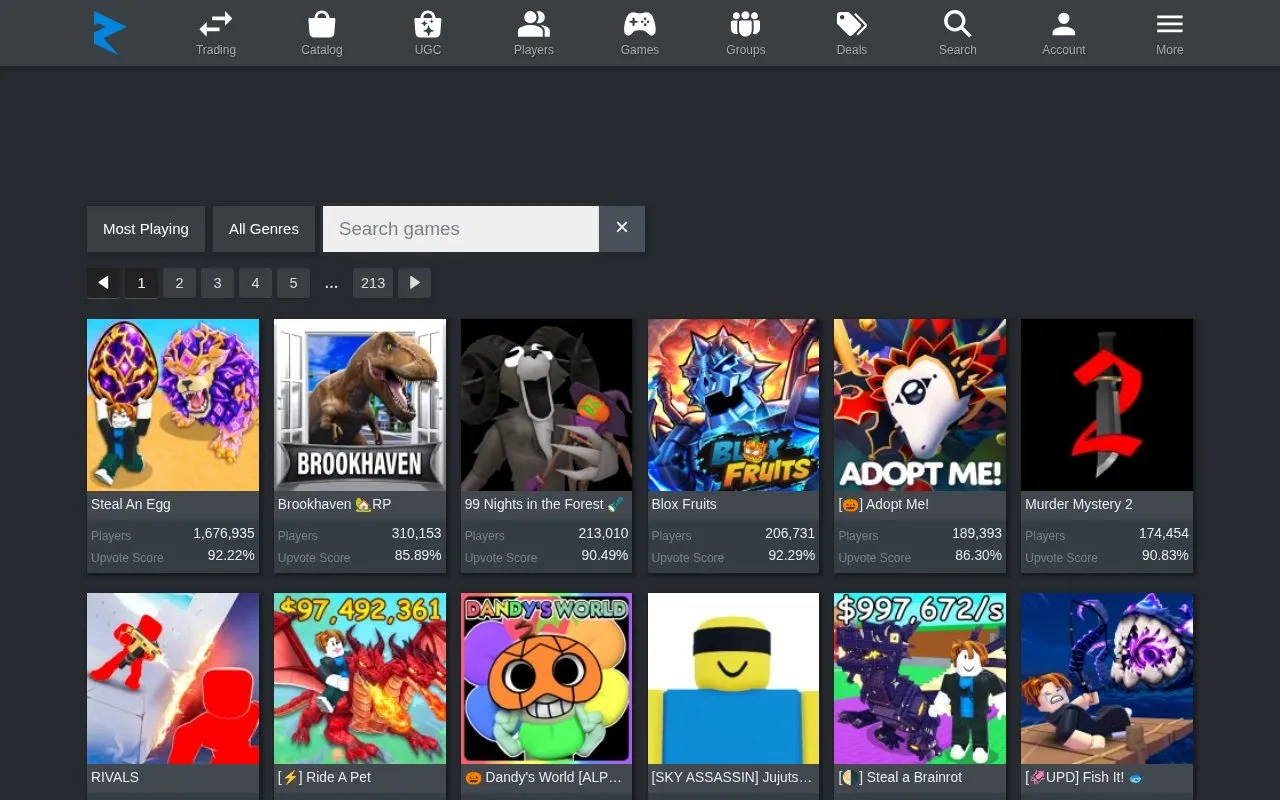Open the Dandy's World thumbnail

(x=546, y=679)
